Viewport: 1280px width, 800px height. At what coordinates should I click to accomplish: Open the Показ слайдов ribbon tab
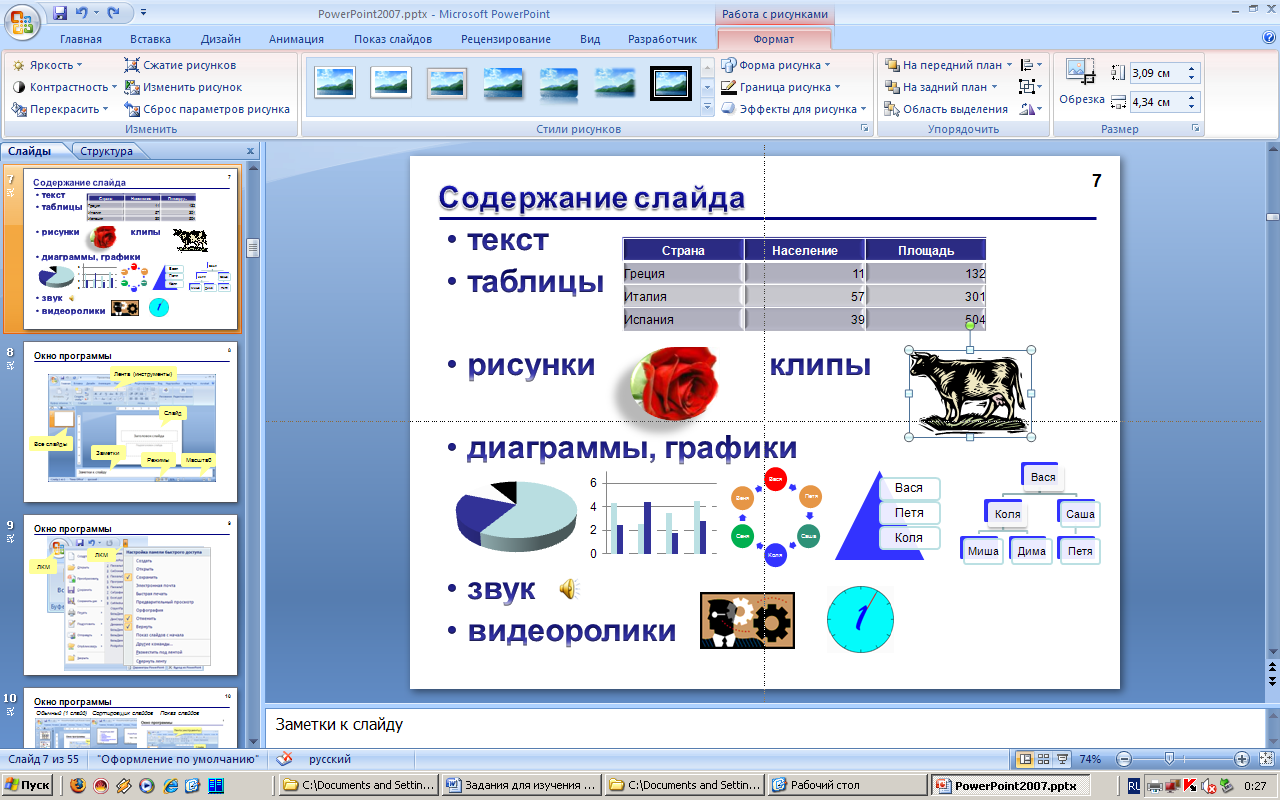[x=393, y=39]
